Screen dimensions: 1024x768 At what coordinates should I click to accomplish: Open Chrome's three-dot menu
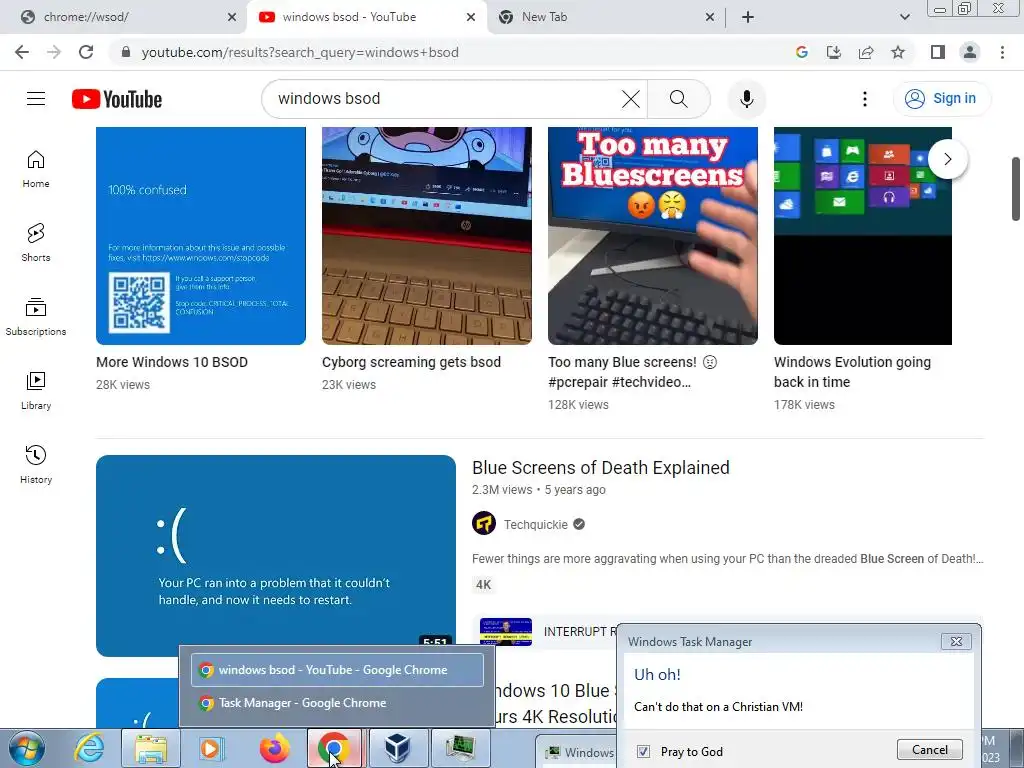(1002, 52)
